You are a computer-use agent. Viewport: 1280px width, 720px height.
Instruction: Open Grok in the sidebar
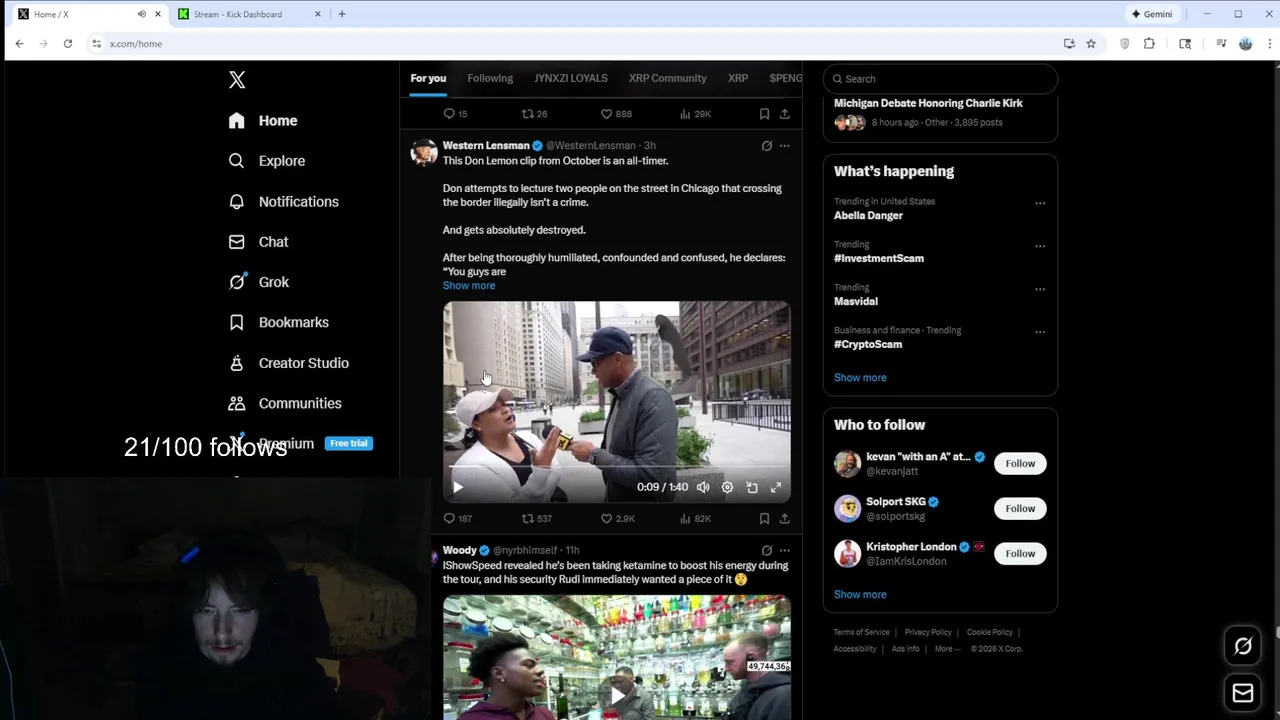(258, 282)
